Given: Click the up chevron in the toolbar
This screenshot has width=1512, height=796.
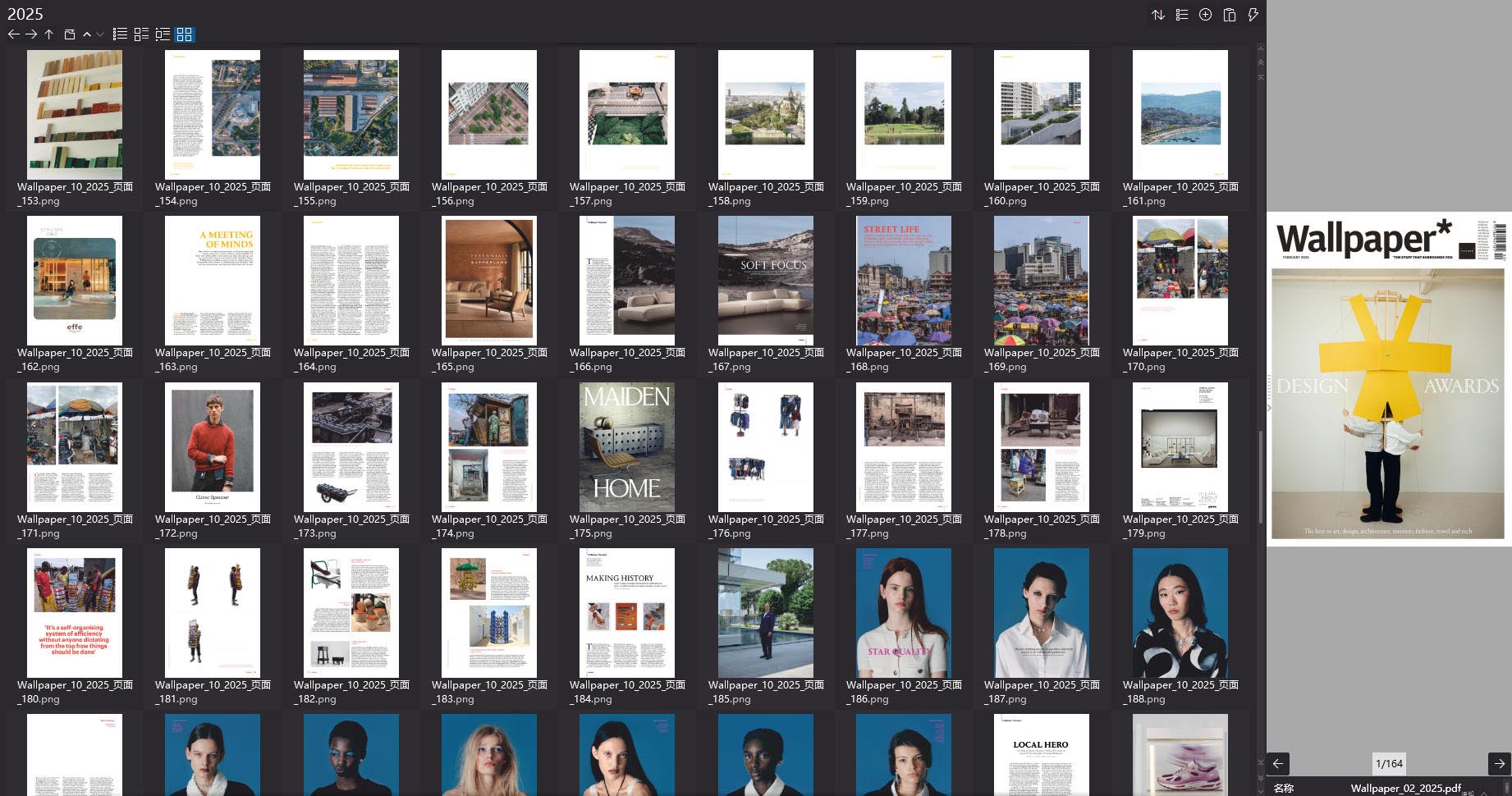Looking at the screenshot, I should coord(87,34).
